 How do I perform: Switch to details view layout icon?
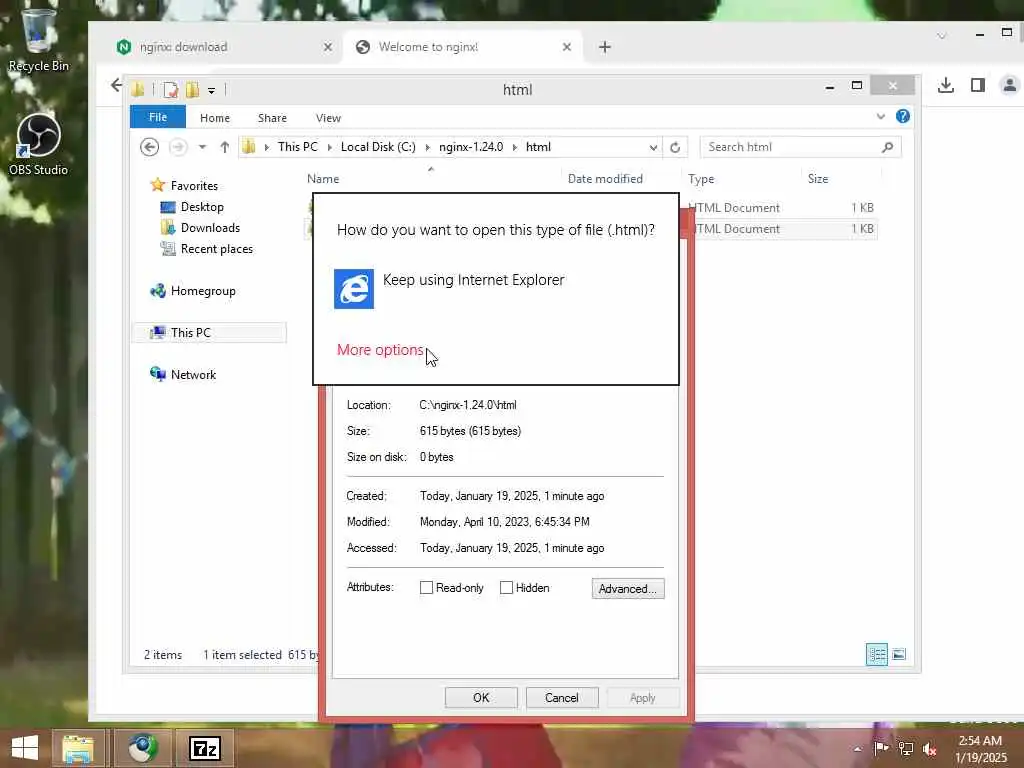[x=876, y=654]
